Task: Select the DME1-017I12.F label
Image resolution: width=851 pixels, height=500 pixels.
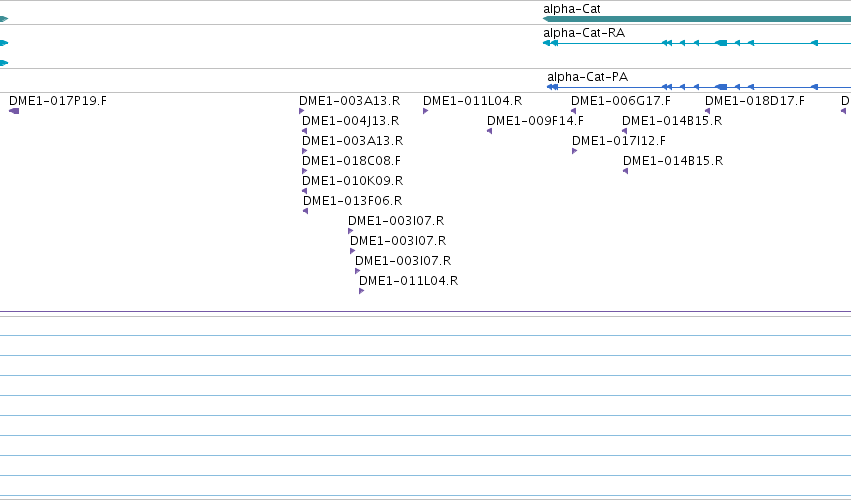Action: [619, 141]
